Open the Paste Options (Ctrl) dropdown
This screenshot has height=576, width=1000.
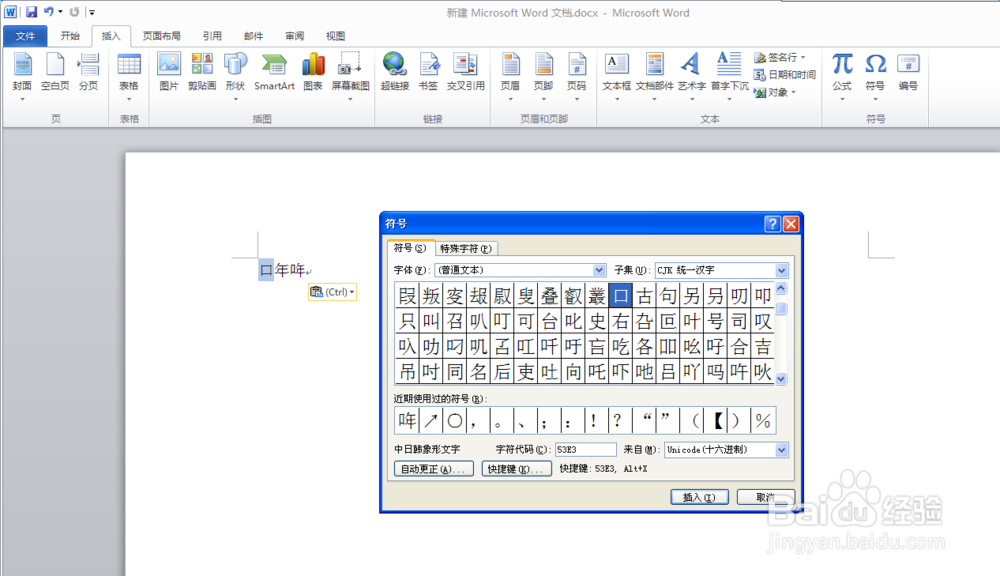332,292
